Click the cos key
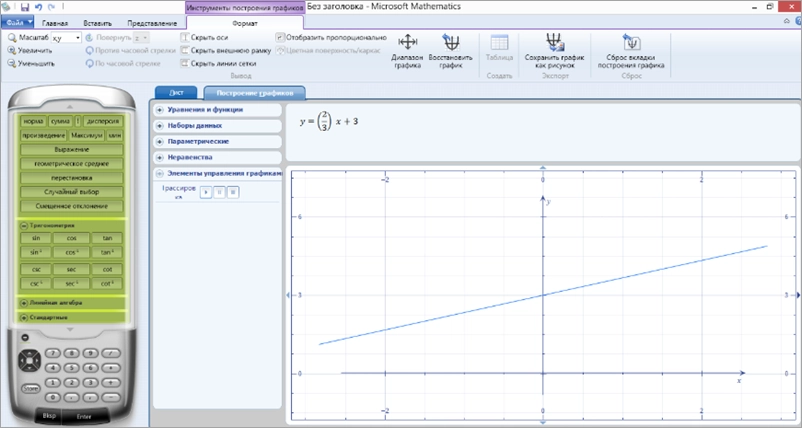802x428 pixels. click(72, 238)
